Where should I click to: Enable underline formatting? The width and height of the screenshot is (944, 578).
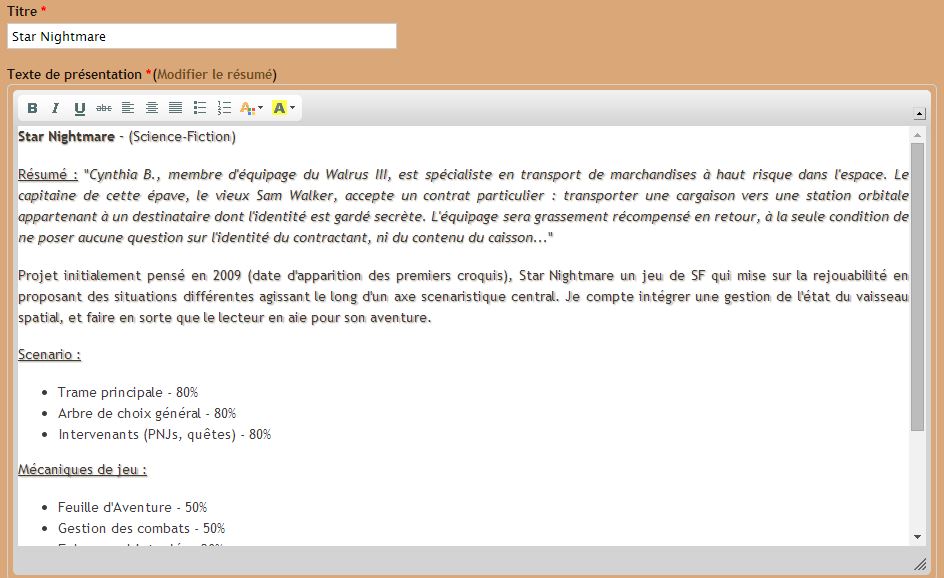click(x=80, y=108)
